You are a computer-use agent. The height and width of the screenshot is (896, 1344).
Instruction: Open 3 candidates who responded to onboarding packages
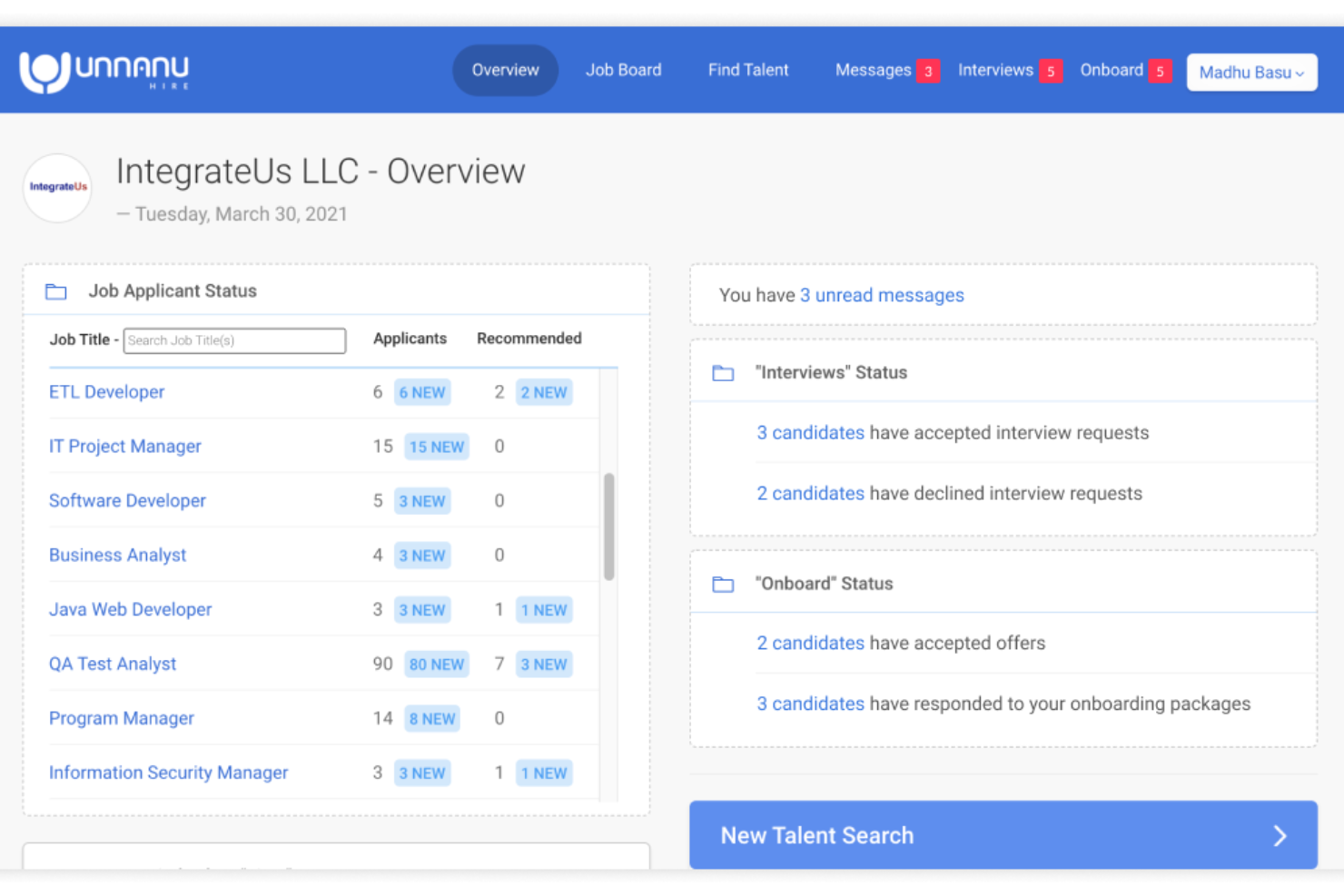coord(810,704)
